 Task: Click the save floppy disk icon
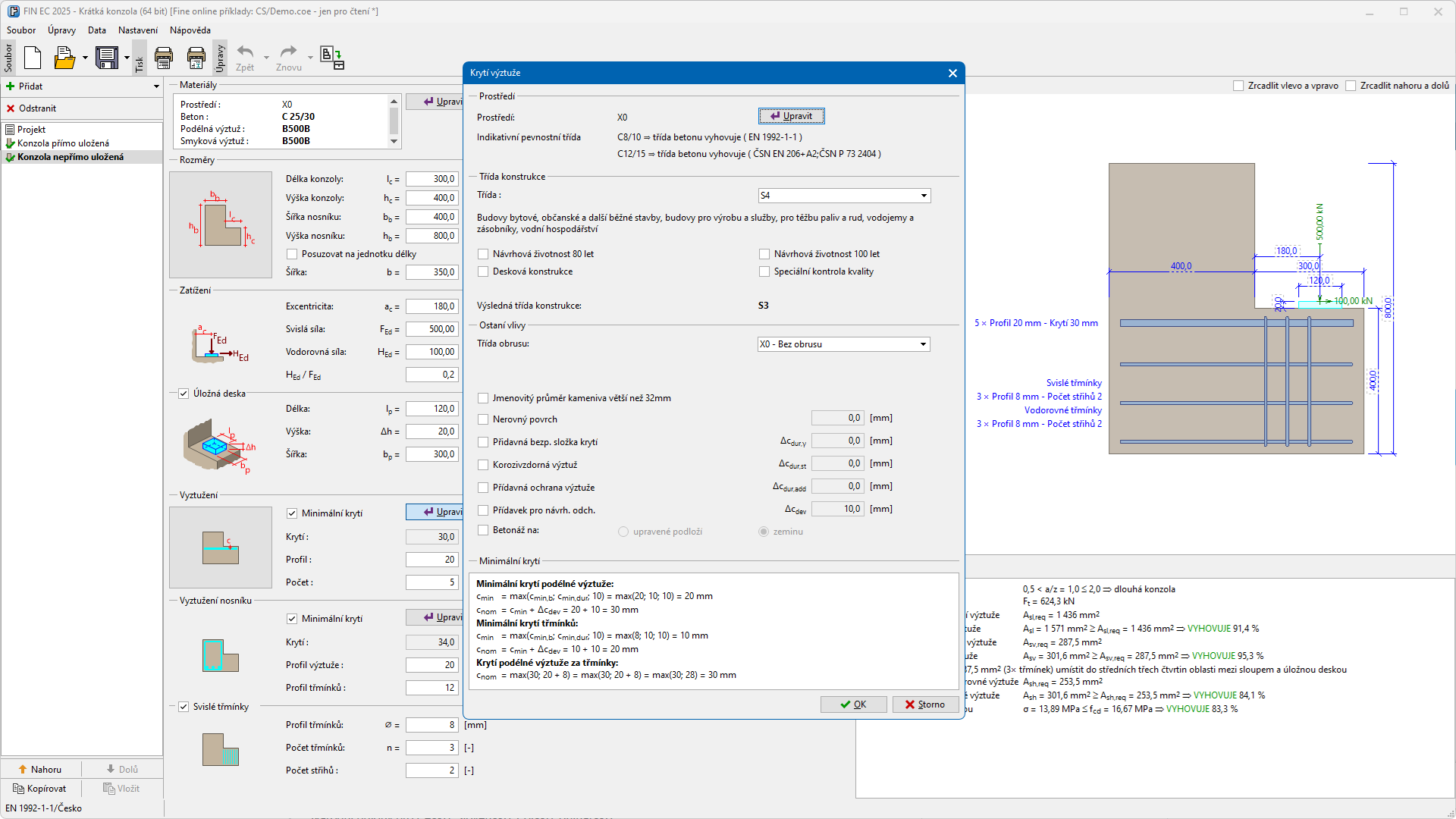pyautogui.click(x=106, y=58)
